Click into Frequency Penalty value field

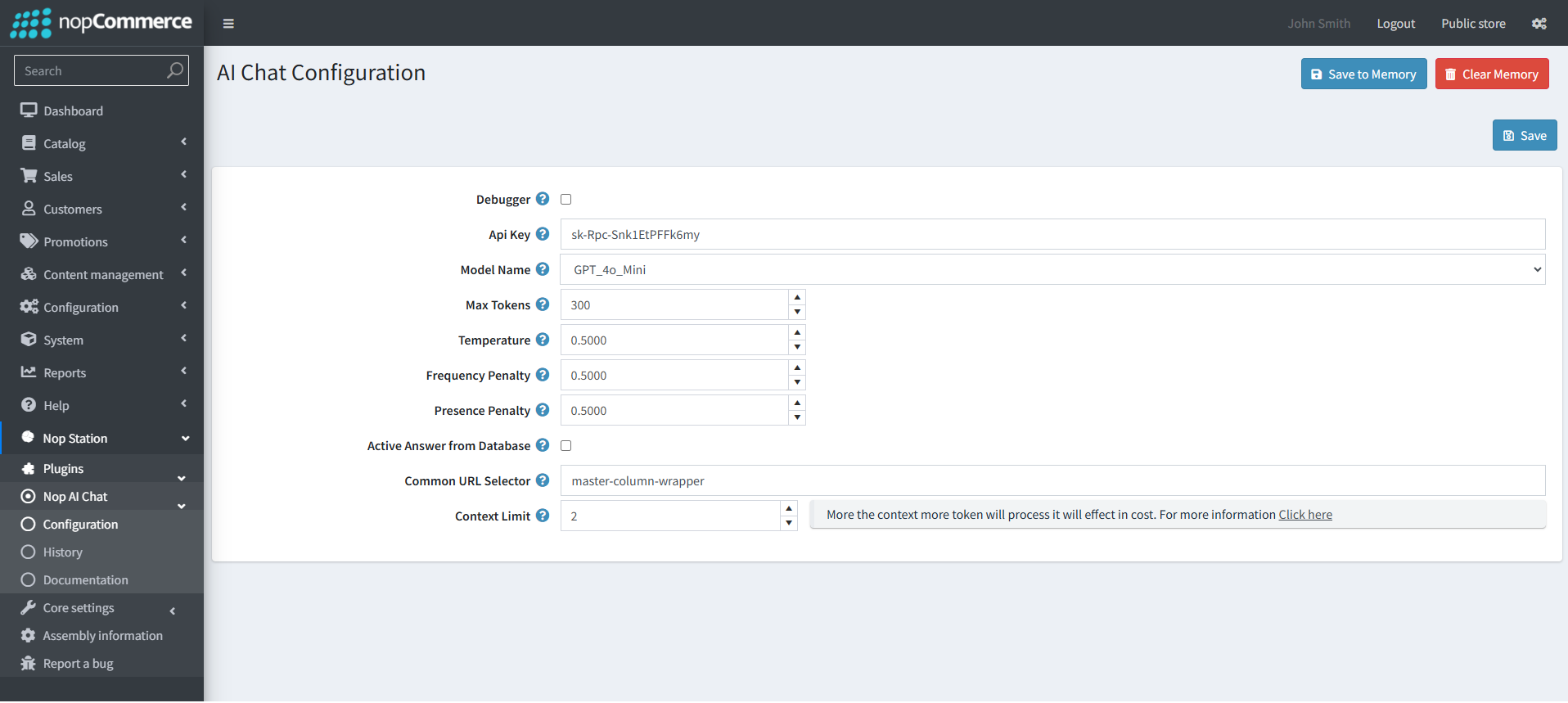click(674, 375)
